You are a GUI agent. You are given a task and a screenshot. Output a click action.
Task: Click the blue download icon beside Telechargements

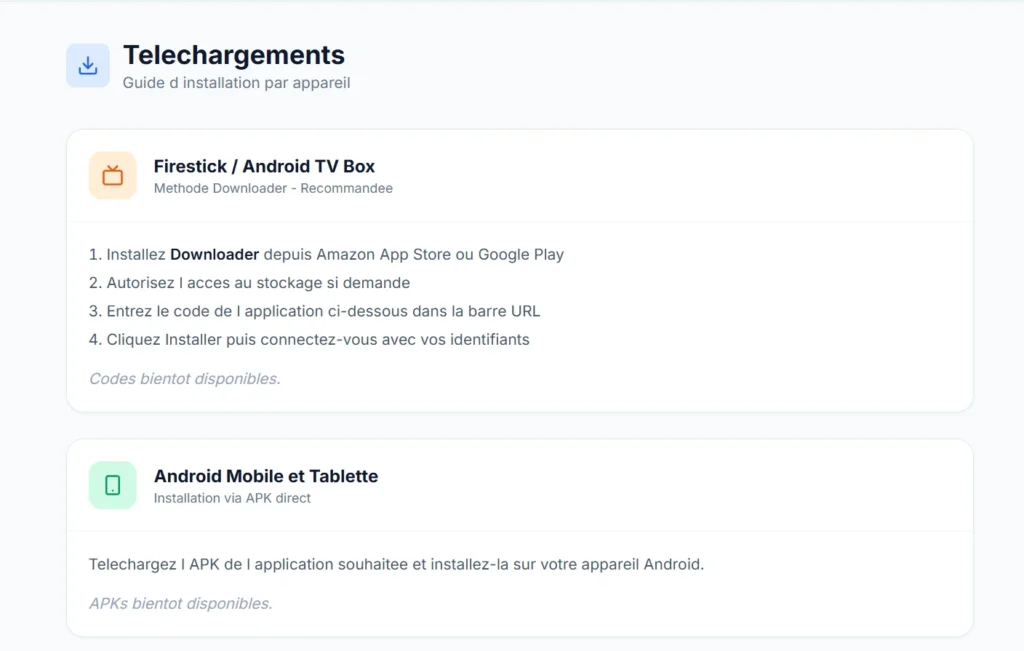(88, 65)
